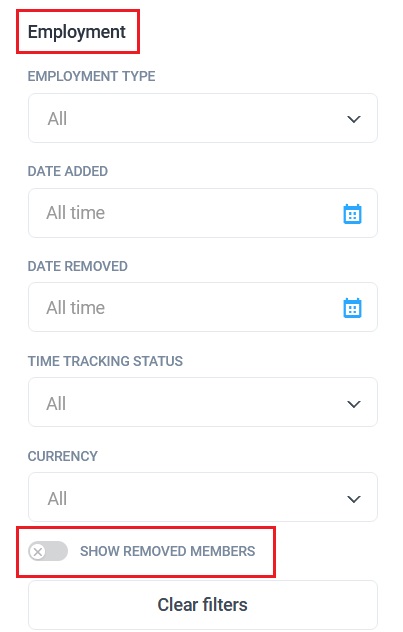403x632 pixels.
Task: Click the Date Added field label
Action: coord(68,171)
